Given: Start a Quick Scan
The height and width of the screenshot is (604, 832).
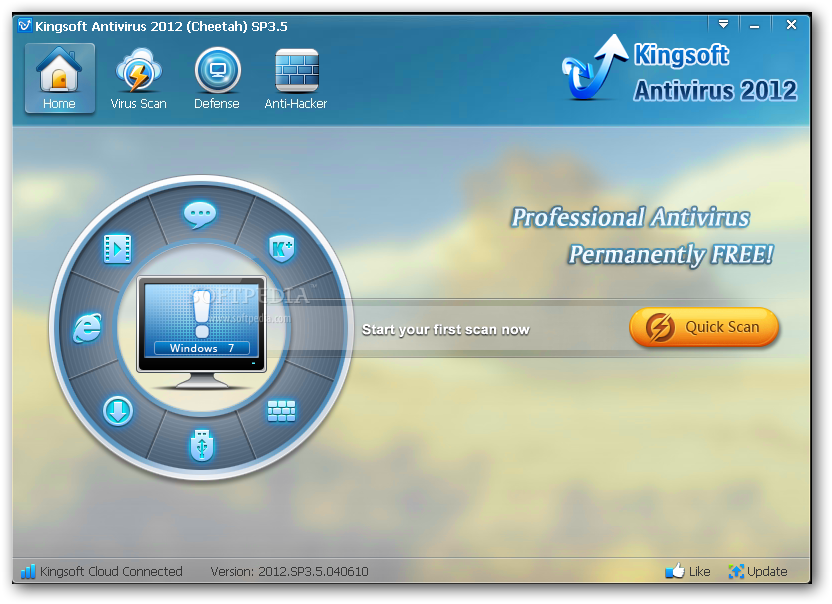Looking at the screenshot, I should point(704,327).
